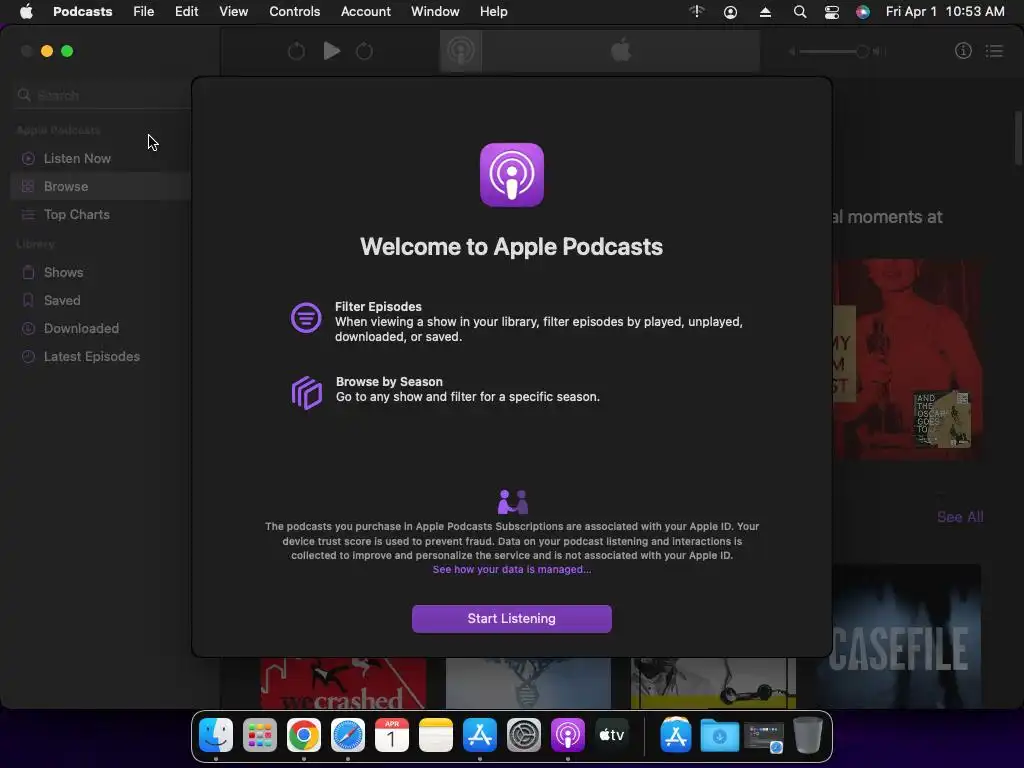
Task: Adjust the volume slider in toolbar
Action: (835, 51)
